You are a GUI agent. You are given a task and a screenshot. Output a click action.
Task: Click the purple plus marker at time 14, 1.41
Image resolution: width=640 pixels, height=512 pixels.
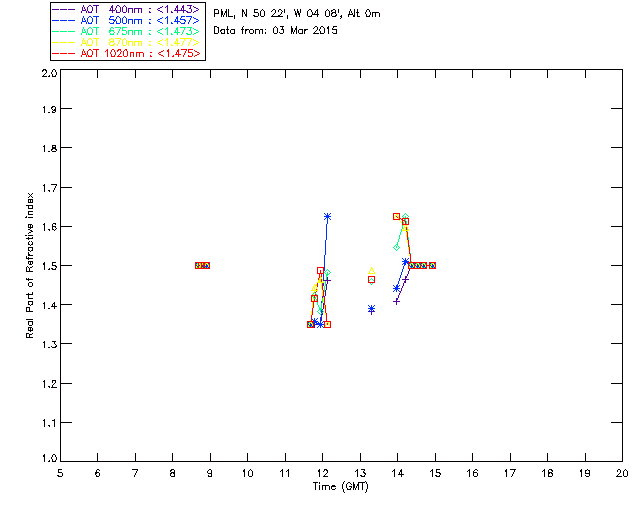[x=396, y=302]
